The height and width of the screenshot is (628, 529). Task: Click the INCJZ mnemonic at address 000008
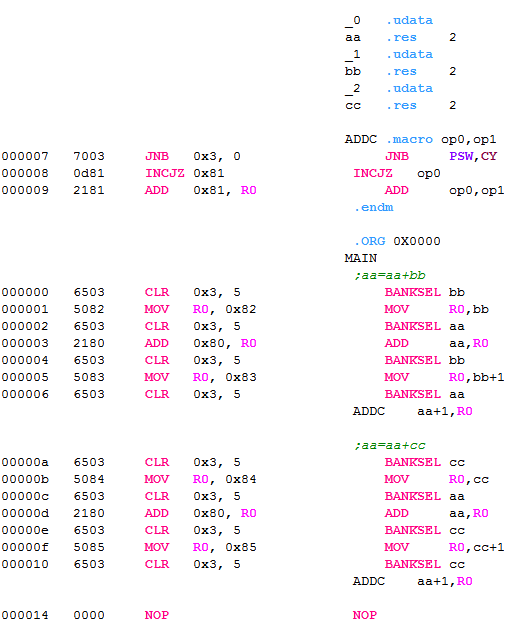tap(165, 173)
